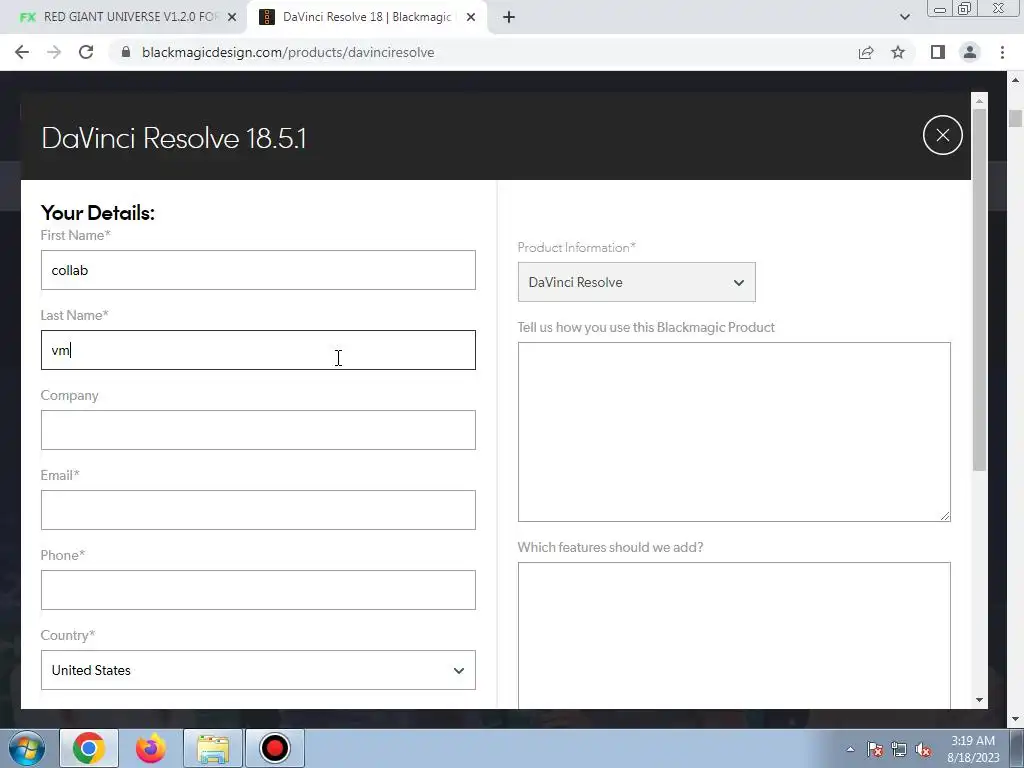Click the network status tray icon
The height and width of the screenshot is (768, 1024).
(899, 749)
